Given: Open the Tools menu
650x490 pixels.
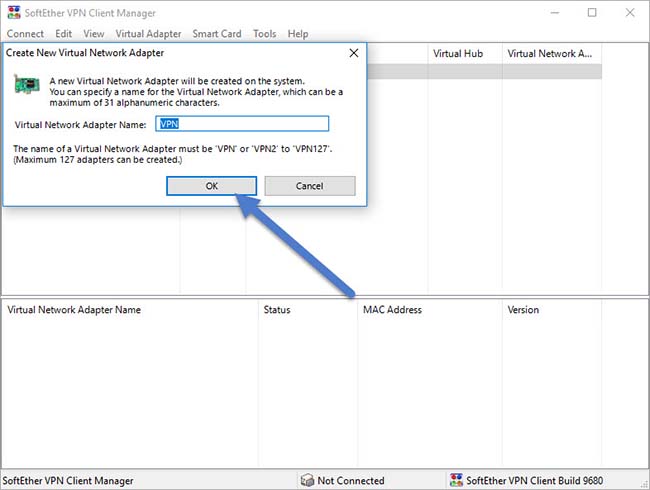Looking at the screenshot, I should click(264, 34).
